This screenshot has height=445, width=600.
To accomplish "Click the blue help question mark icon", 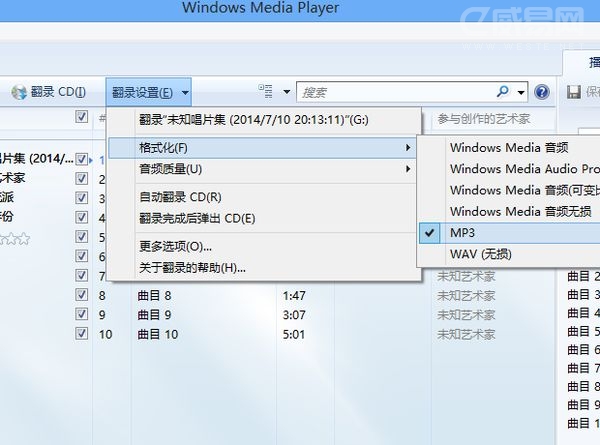I will click(x=542, y=92).
